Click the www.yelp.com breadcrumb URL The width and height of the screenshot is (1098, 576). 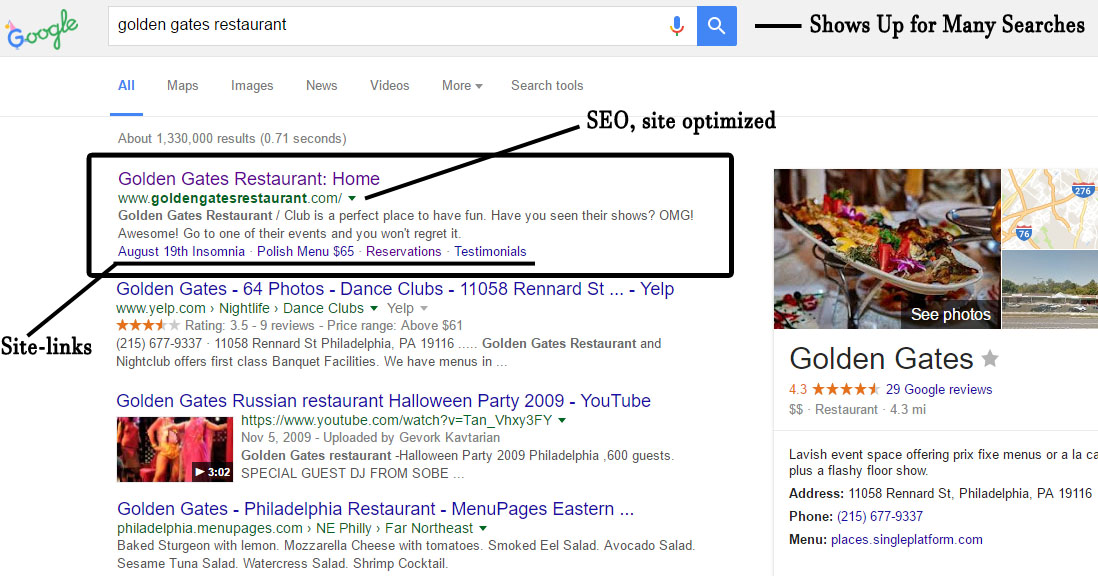[161, 309]
